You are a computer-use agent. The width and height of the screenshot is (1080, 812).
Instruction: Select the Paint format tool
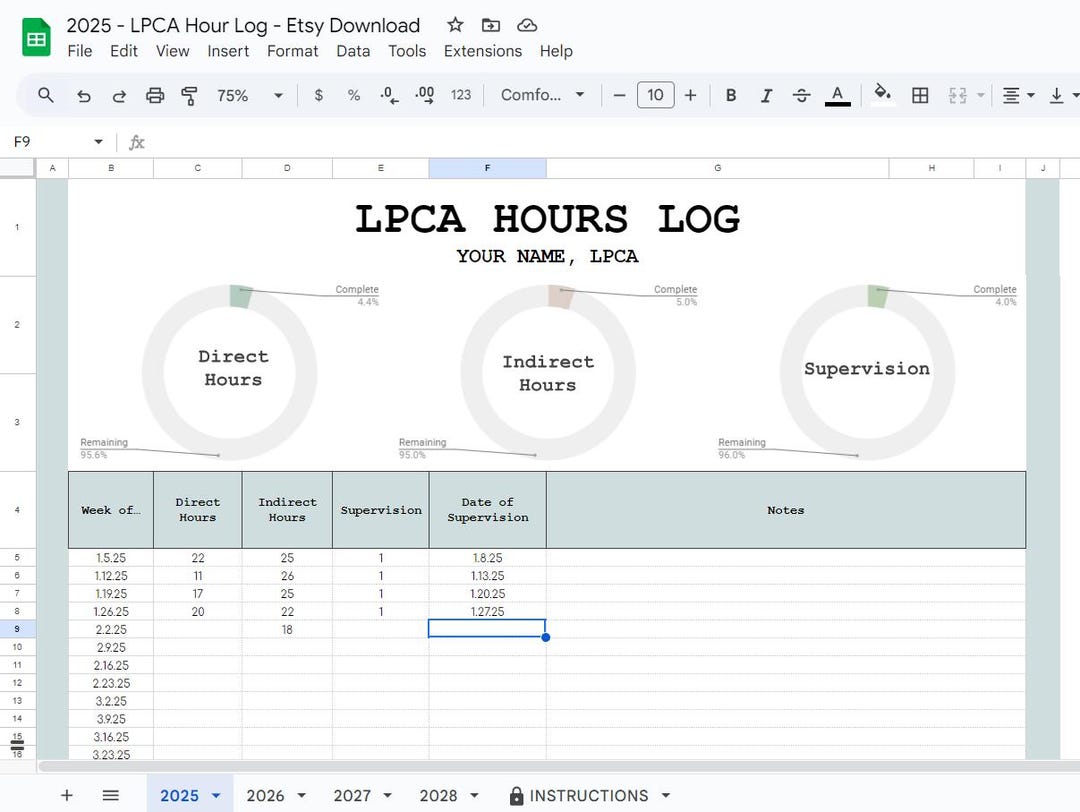click(x=189, y=95)
